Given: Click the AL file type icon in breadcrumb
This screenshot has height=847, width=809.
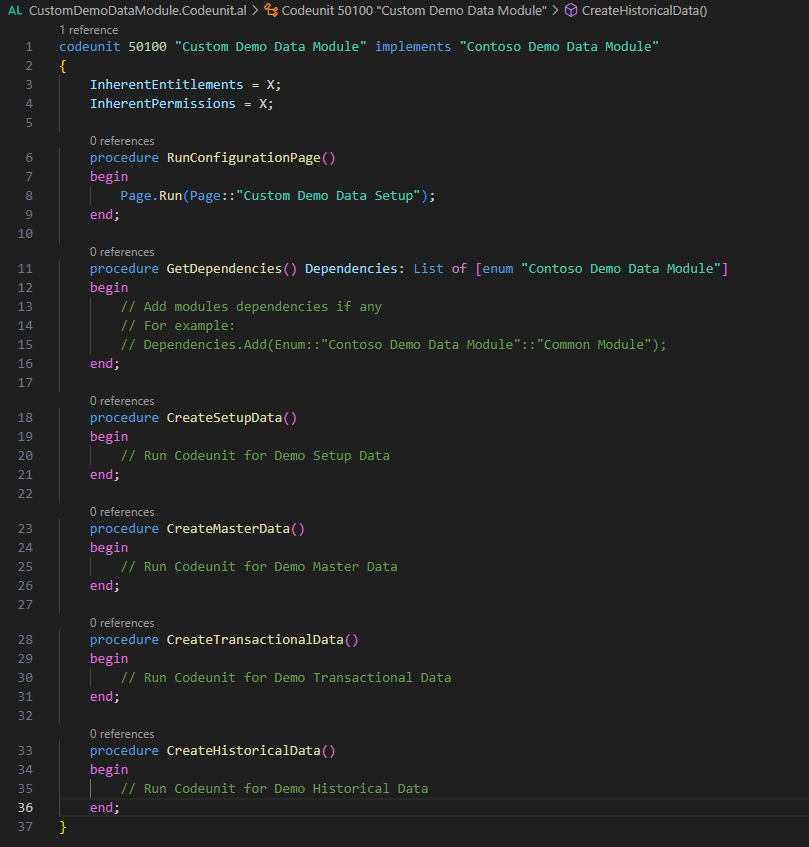Looking at the screenshot, I should click(15, 10).
